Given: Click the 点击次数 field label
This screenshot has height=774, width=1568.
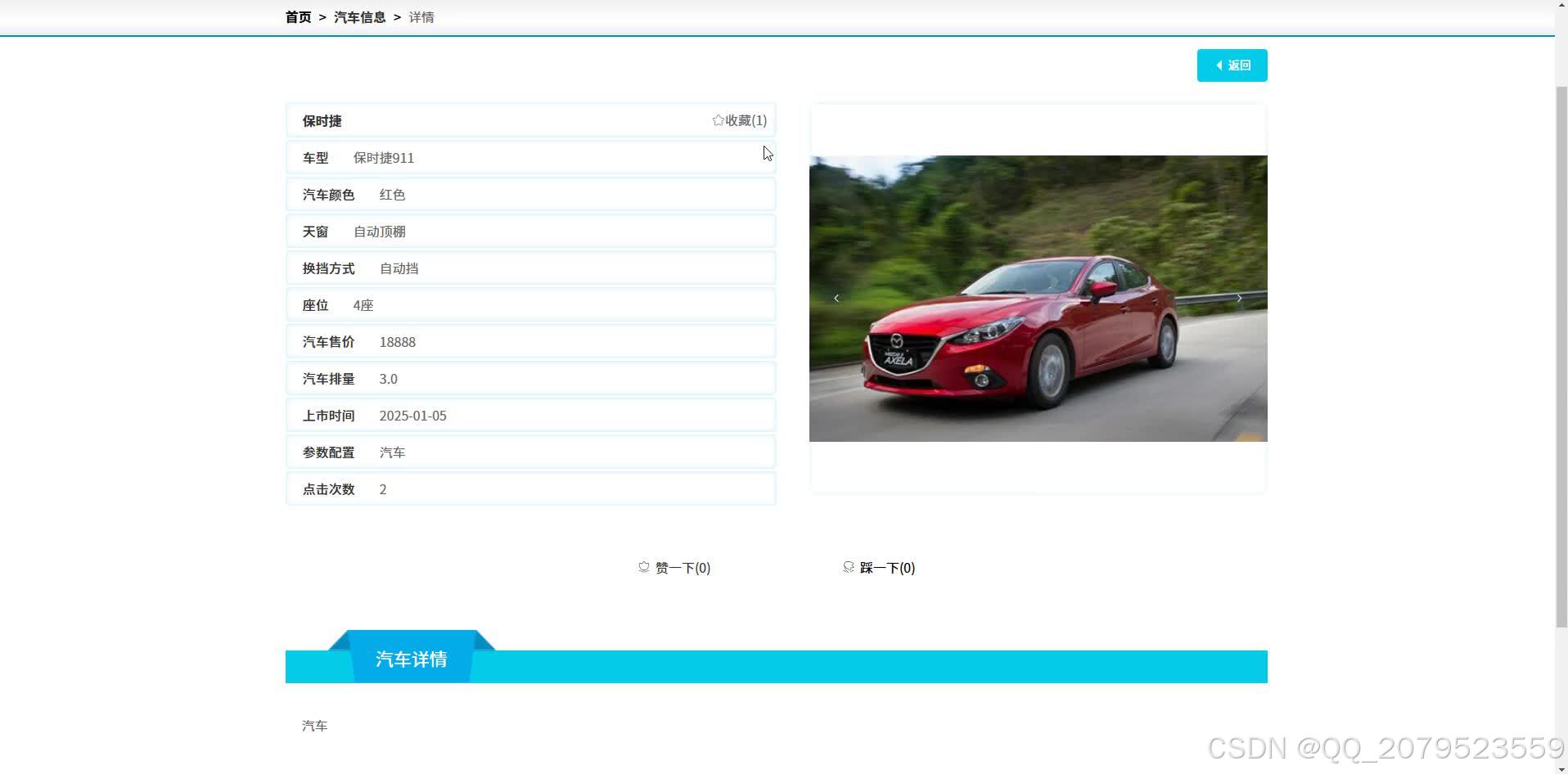Looking at the screenshot, I should point(328,489).
